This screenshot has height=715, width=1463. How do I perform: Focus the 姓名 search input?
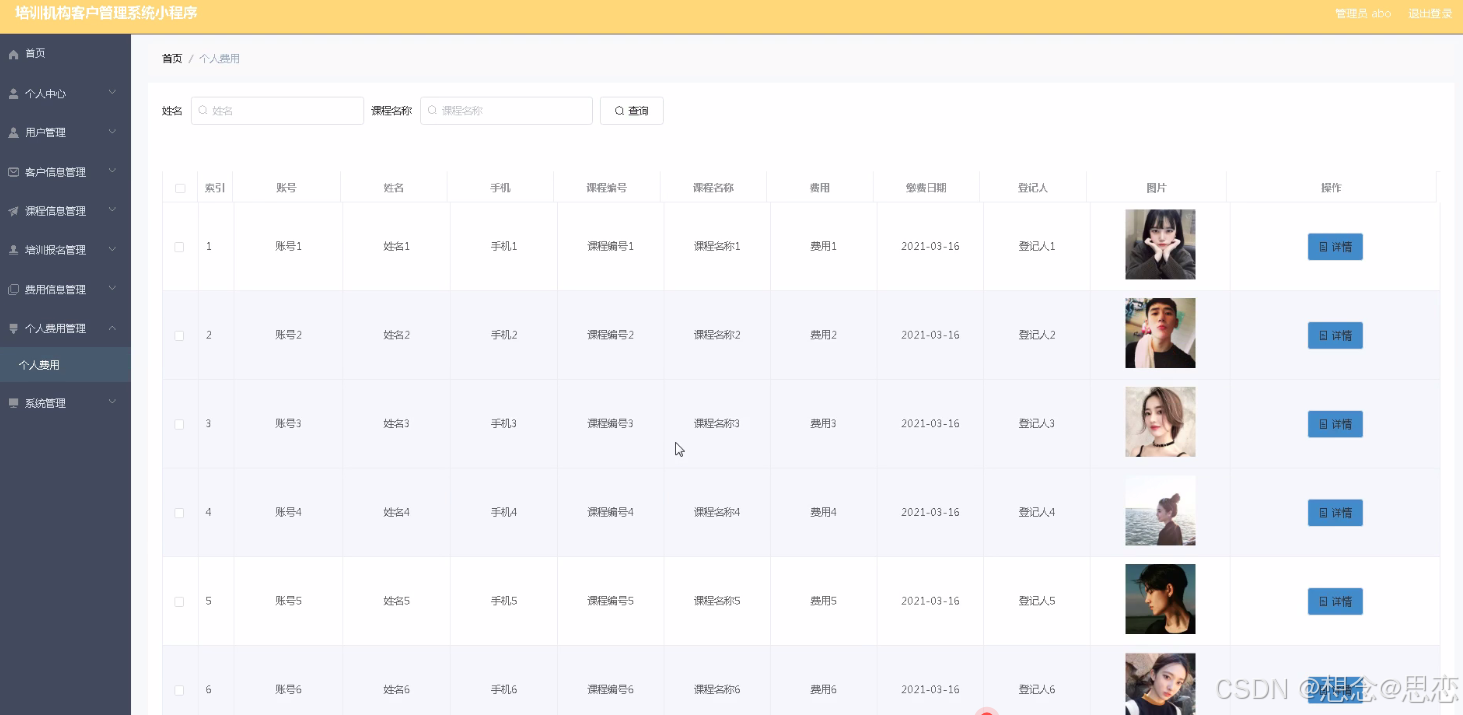click(277, 111)
